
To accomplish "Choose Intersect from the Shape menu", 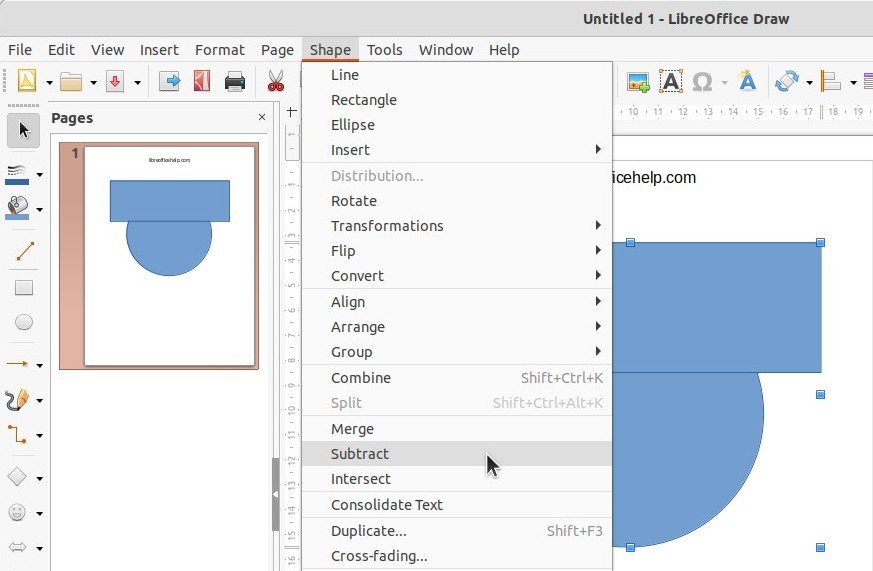I will point(457,479).
